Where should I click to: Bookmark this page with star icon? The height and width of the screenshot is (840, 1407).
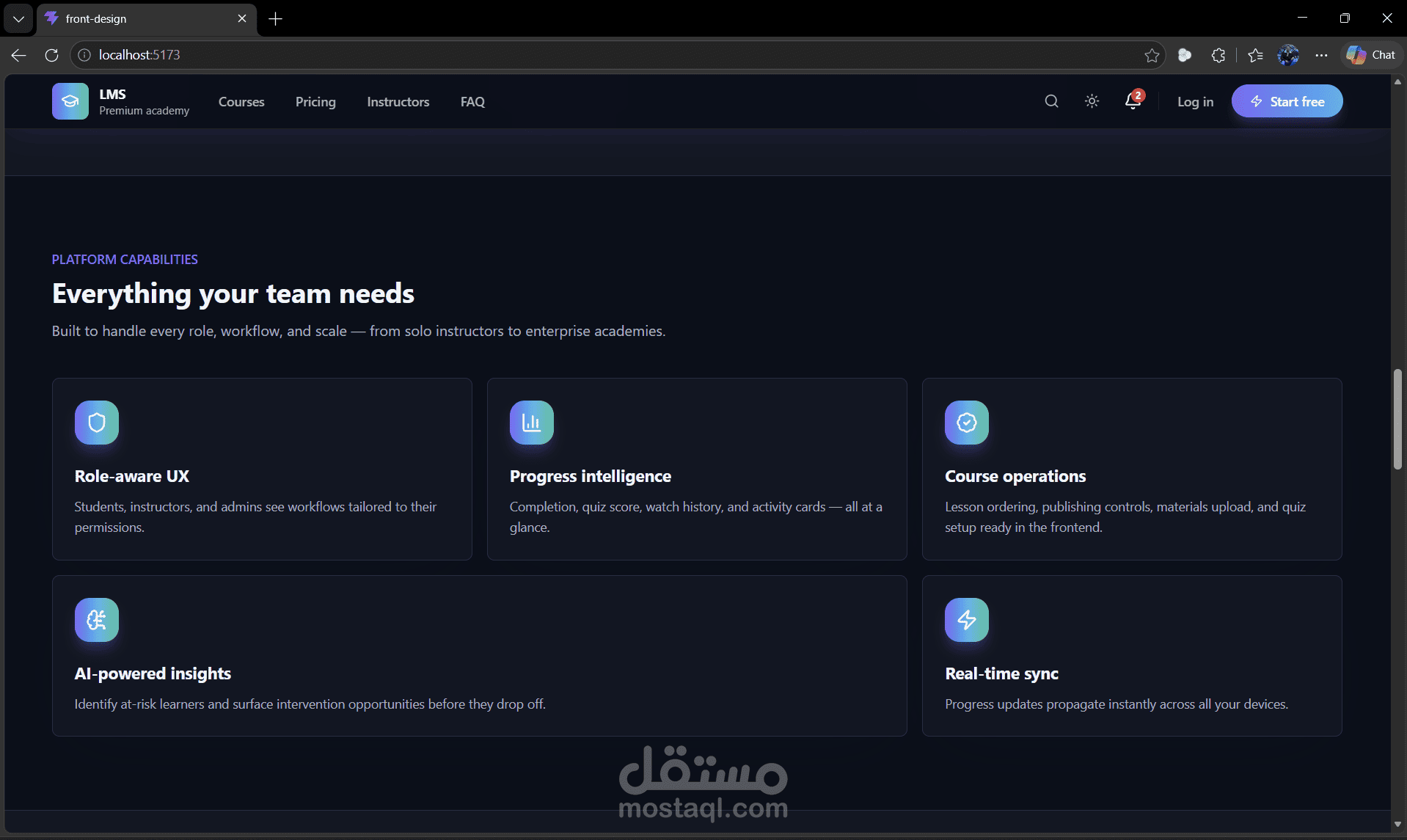coord(1152,55)
